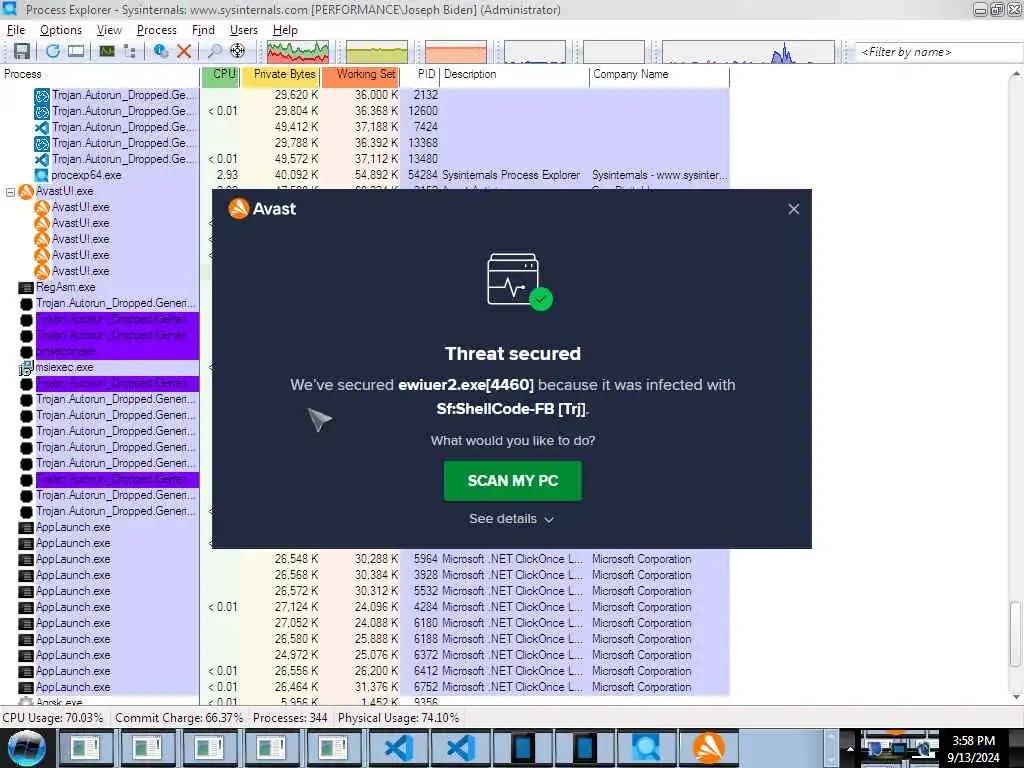Sort by the PID column header

click(420, 74)
